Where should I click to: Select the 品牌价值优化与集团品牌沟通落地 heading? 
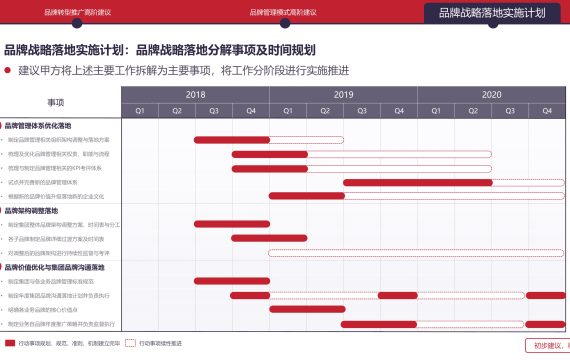click(55, 268)
